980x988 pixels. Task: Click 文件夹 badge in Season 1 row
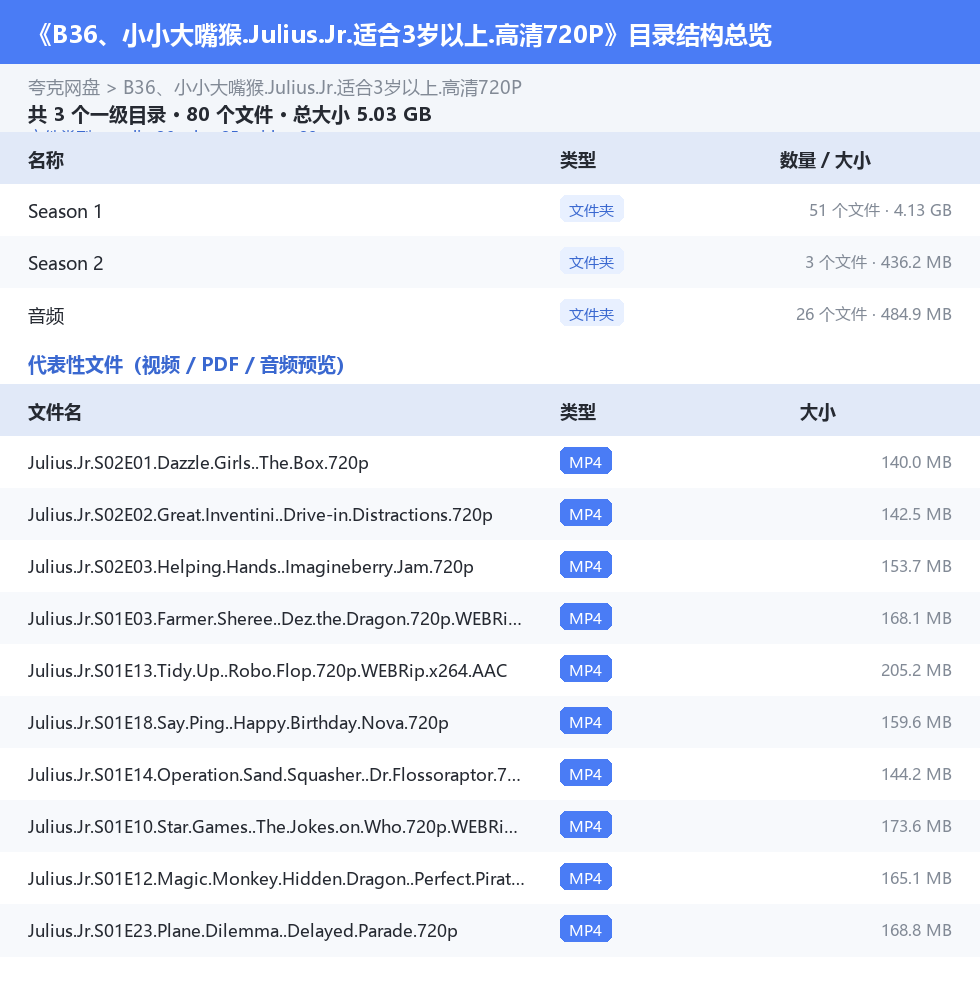(x=591, y=210)
